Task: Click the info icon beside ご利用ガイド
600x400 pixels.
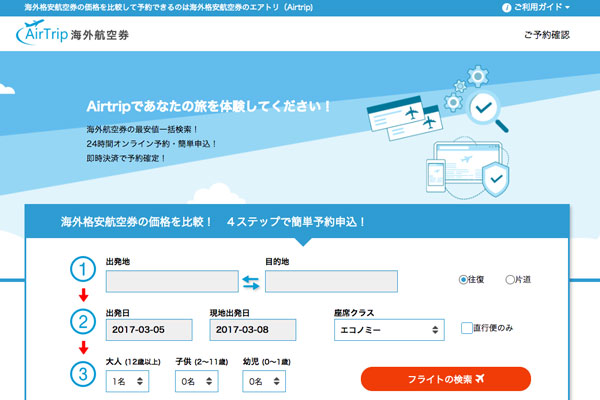Action: click(506, 8)
